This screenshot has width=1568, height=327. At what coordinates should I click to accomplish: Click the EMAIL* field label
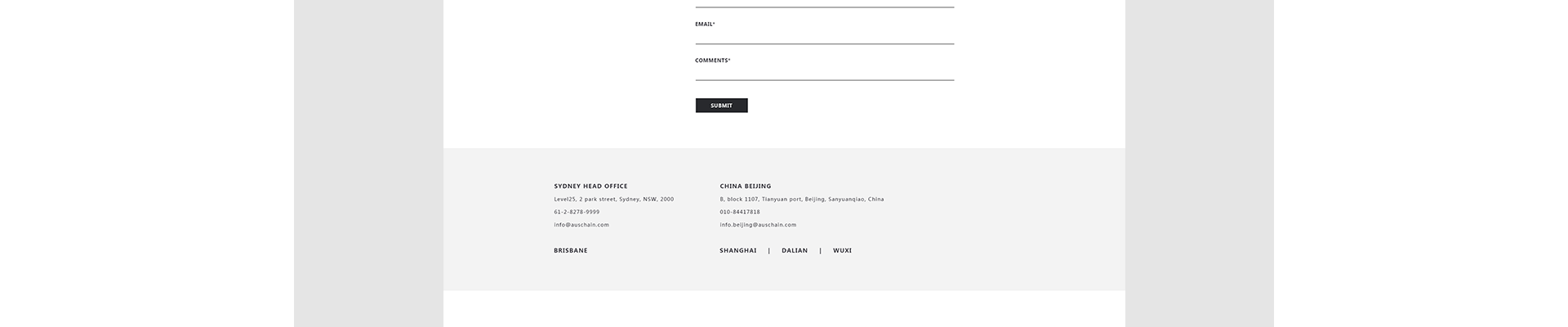[705, 25]
